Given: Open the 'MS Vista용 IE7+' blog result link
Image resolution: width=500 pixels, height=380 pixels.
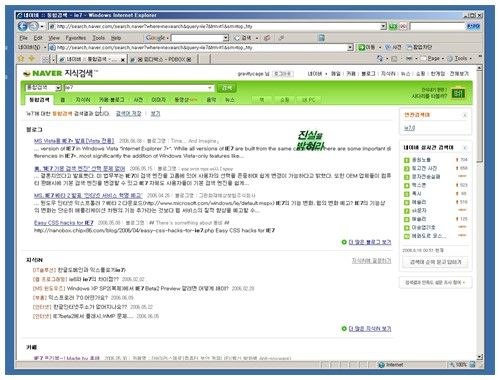Looking at the screenshot, I should (74, 141).
